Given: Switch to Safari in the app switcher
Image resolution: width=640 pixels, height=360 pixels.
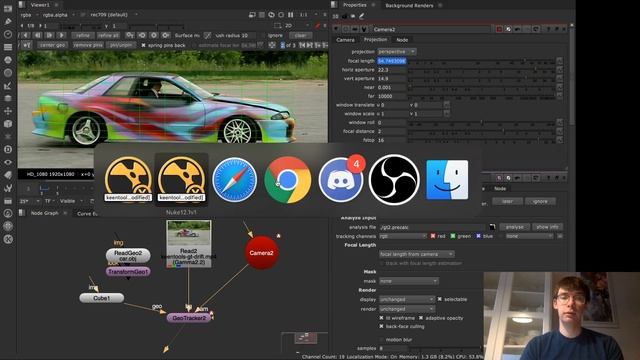Looking at the screenshot, I should pos(235,180).
